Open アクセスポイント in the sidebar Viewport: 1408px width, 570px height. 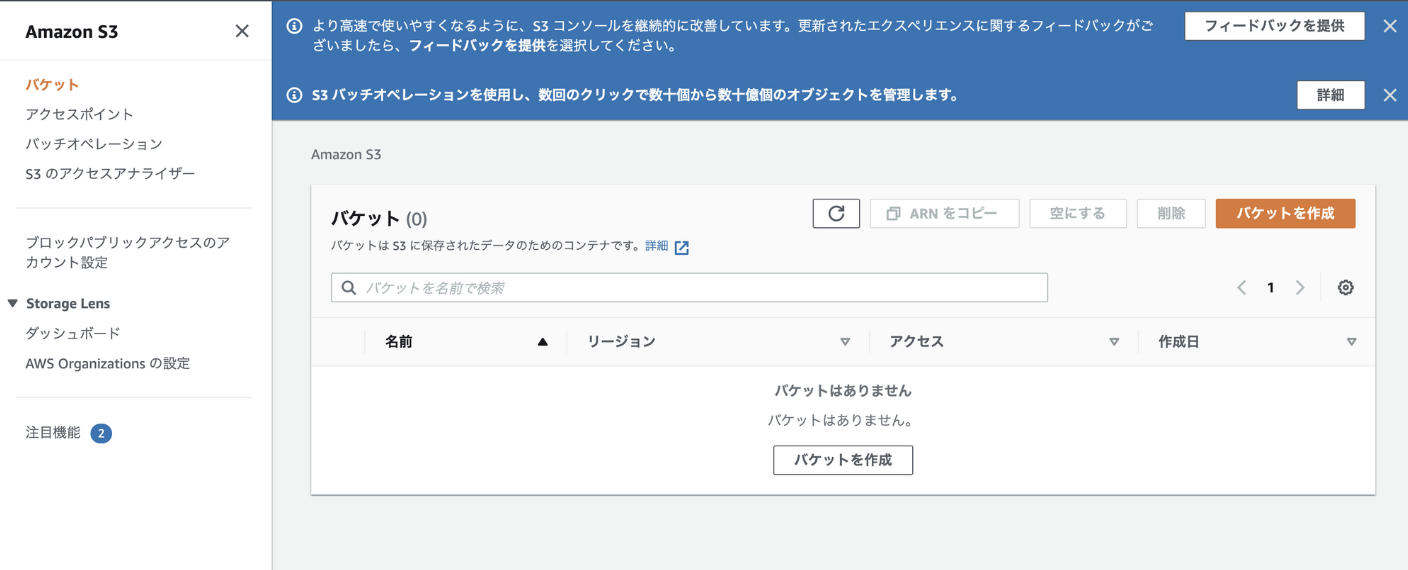coord(79,114)
